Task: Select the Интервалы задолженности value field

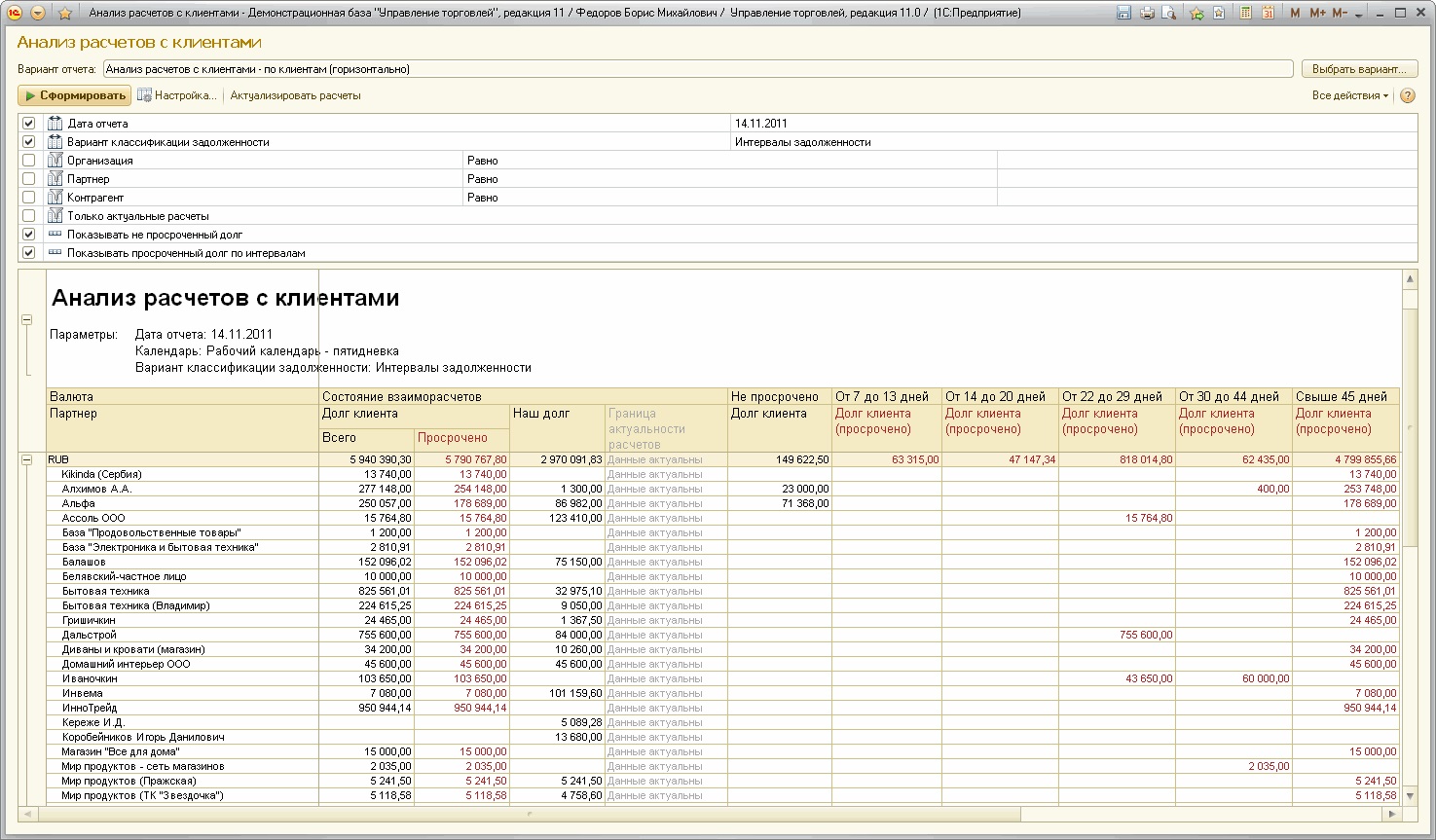Action: (1074, 142)
